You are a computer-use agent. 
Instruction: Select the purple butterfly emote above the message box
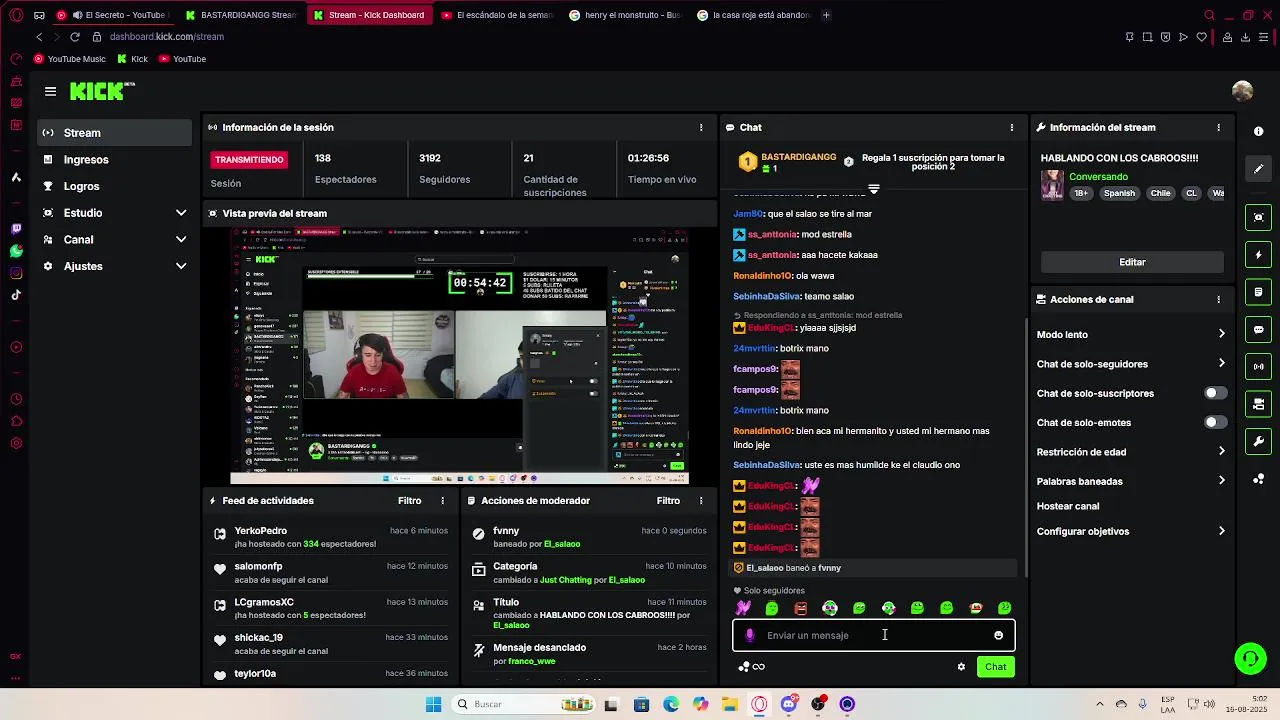[743, 608]
